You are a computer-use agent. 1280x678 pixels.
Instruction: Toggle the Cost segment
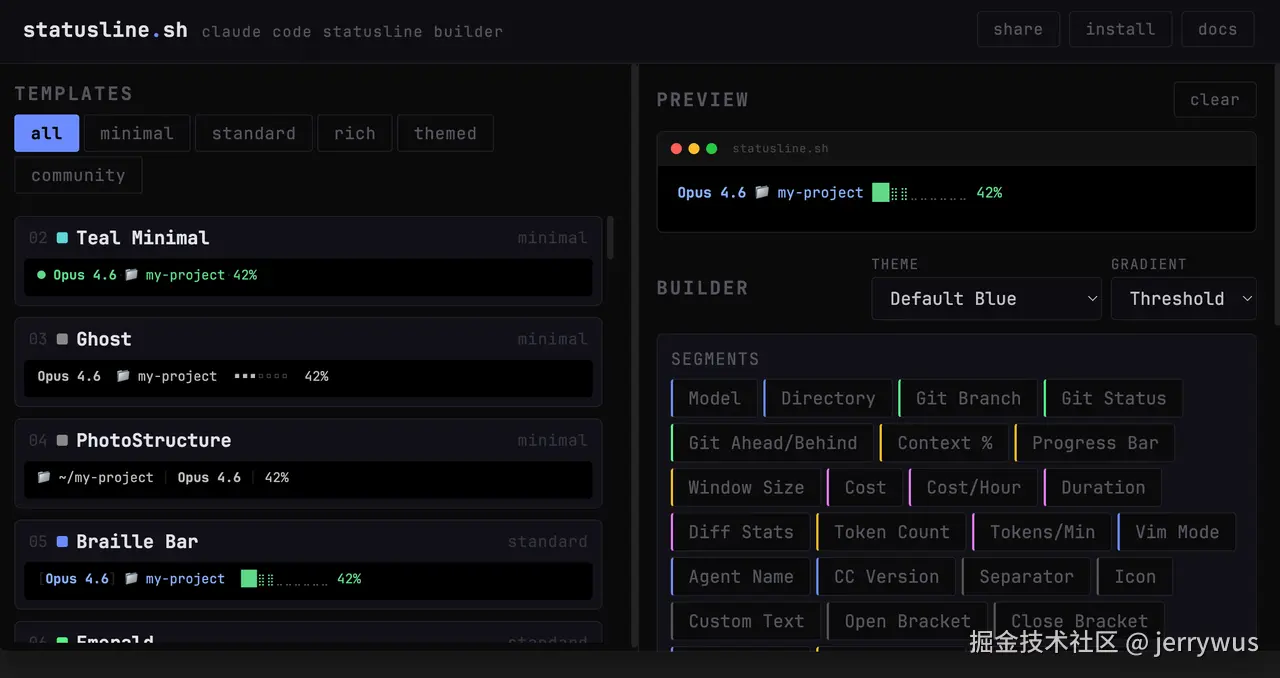(x=865, y=487)
